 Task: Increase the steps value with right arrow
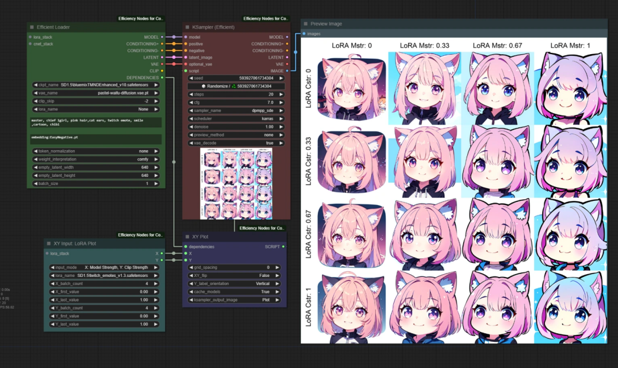click(281, 95)
